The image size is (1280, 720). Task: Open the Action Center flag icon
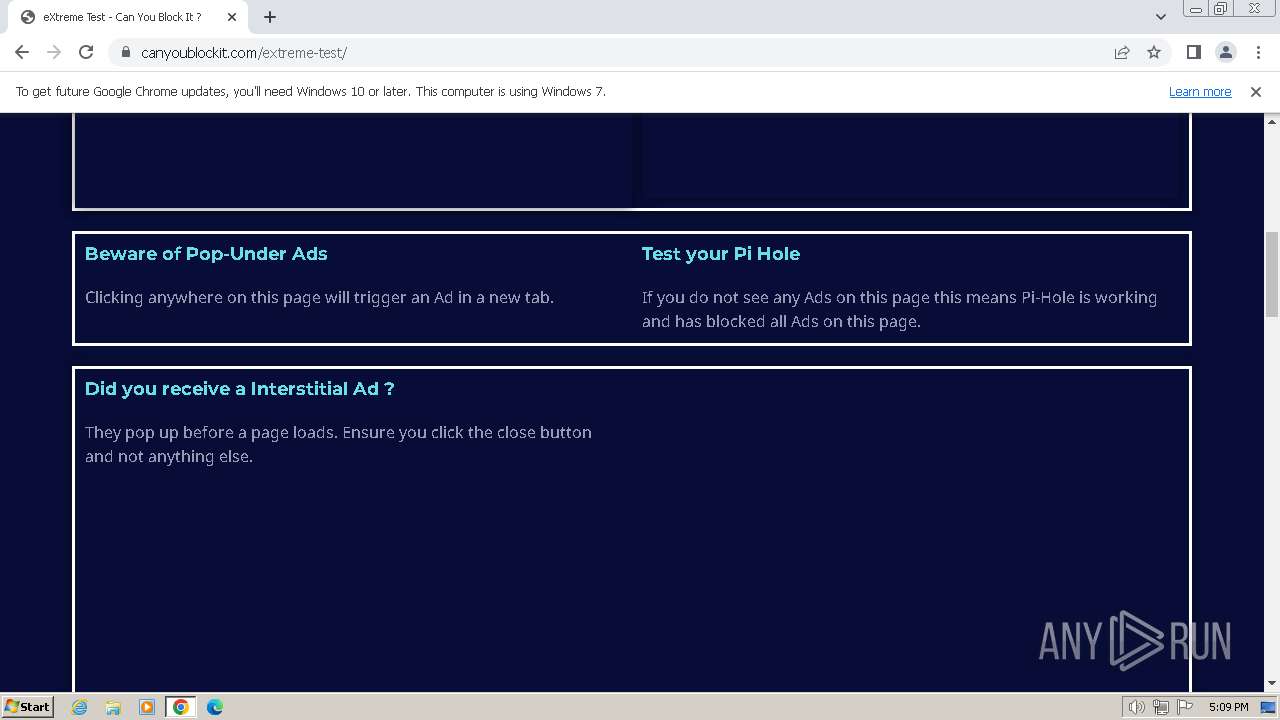tap(1185, 707)
